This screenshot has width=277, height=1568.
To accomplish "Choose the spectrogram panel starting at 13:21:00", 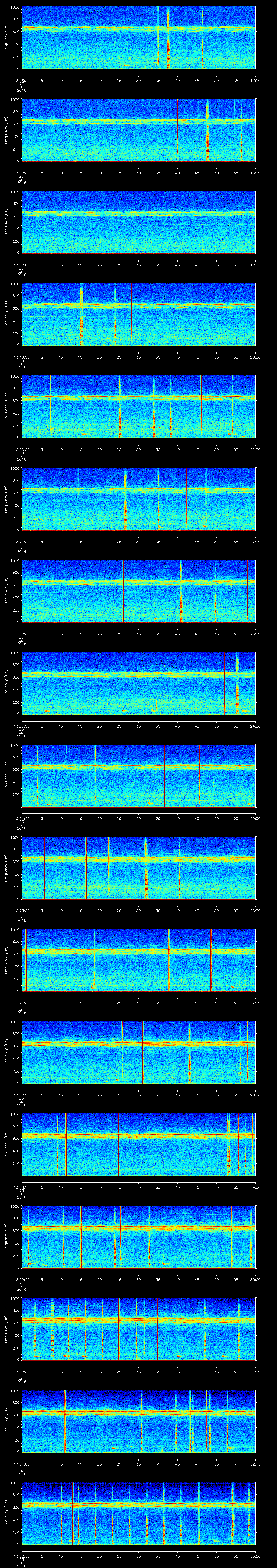I will point(139,499).
